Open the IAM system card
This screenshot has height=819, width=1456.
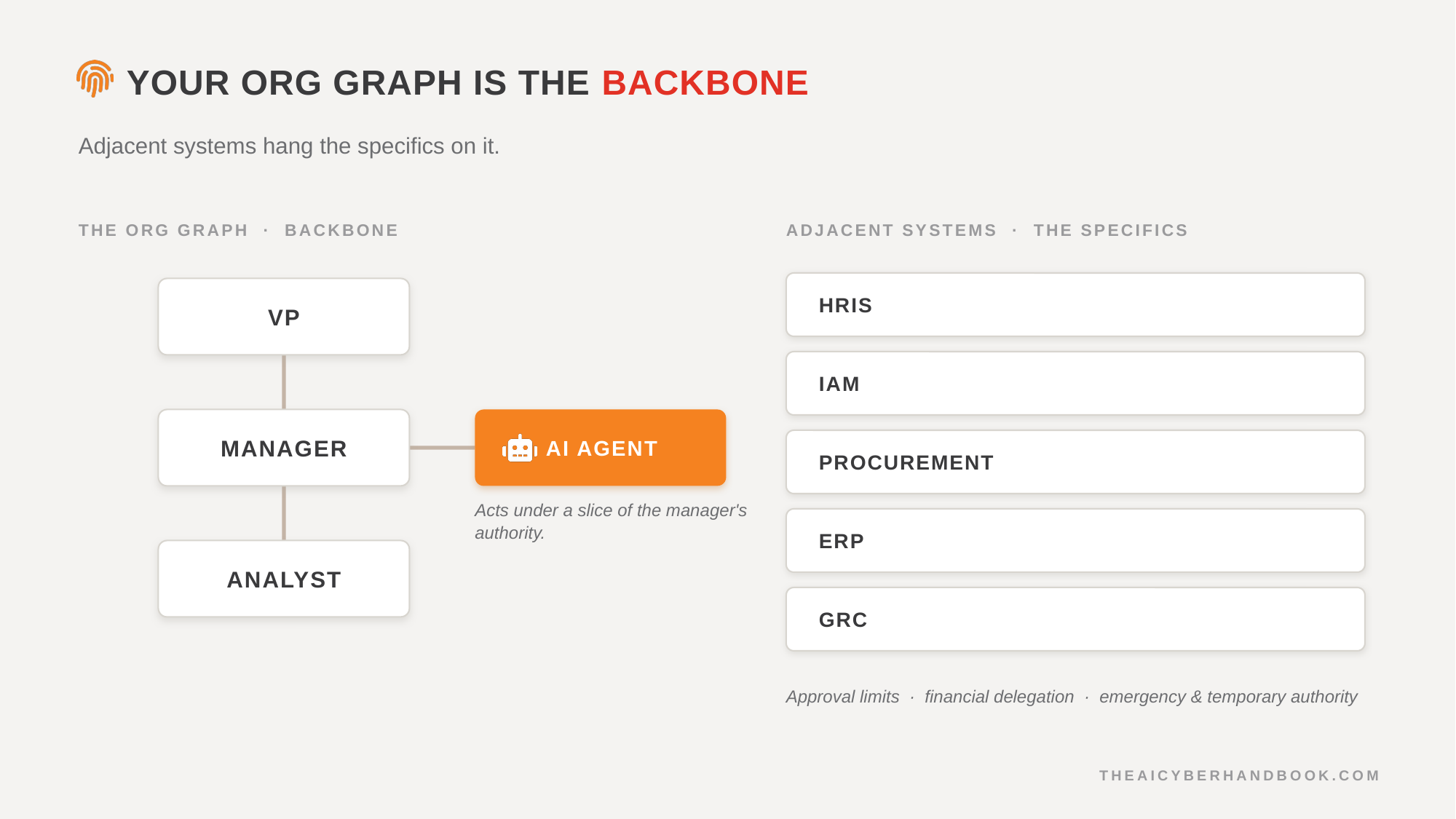(x=1075, y=384)
